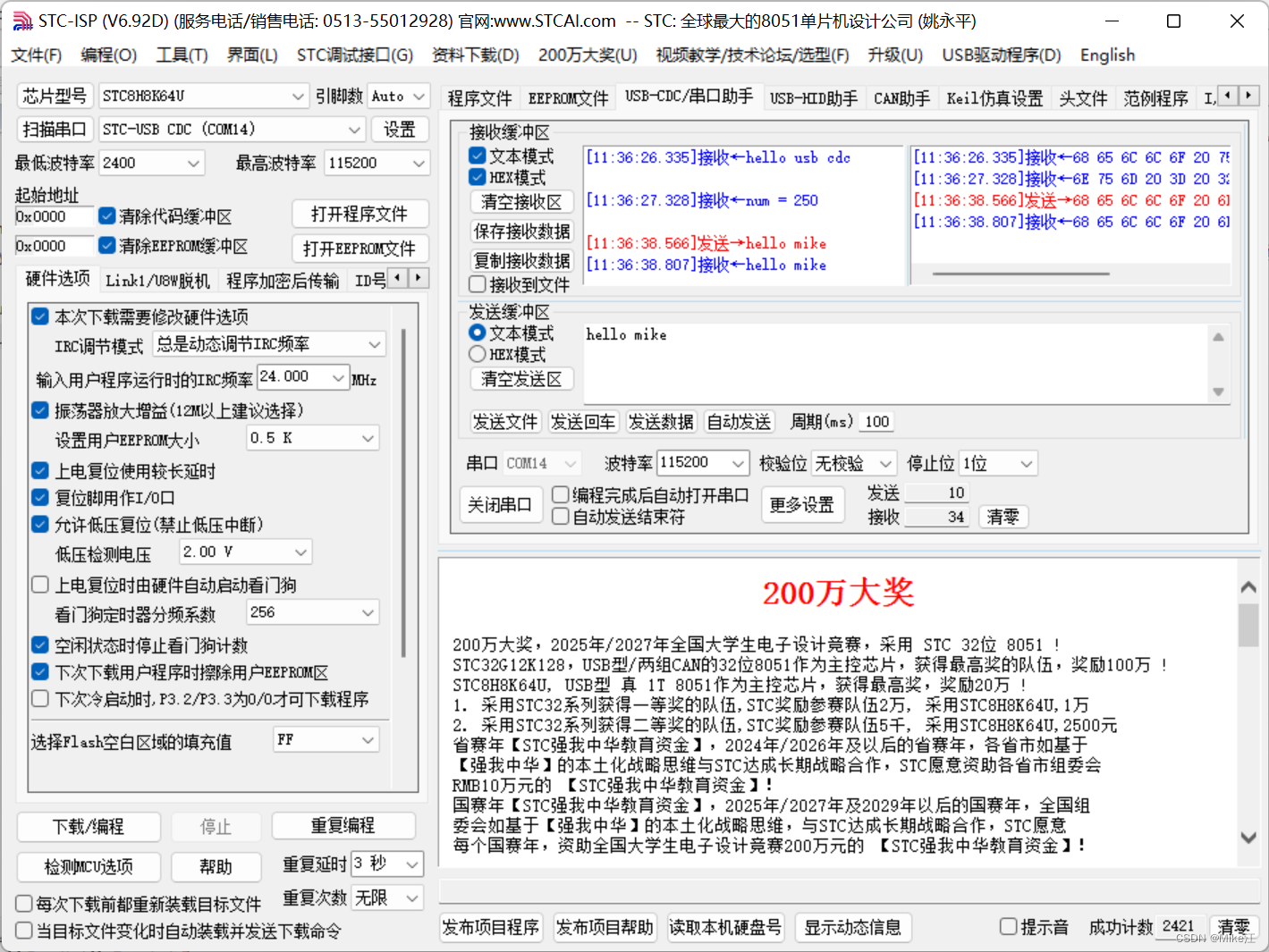1269x952 pixels.
Task: Check 编程完成后自动打开串口
Action: (x=561, y=494)
